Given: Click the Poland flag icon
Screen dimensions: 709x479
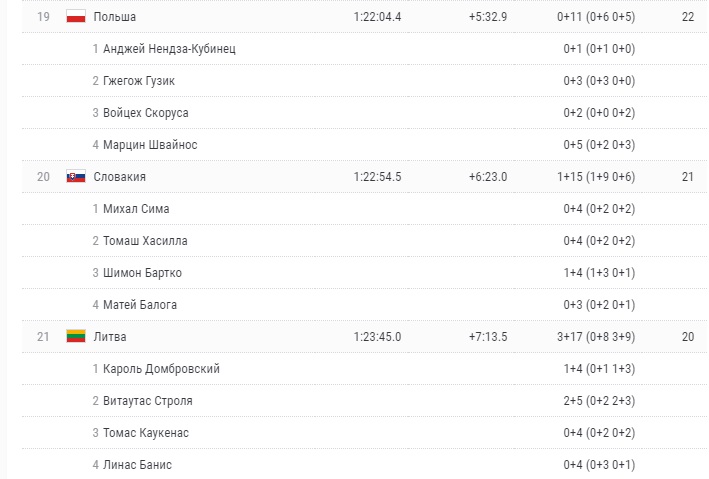Looking at the screenshot, I should 75,17.
